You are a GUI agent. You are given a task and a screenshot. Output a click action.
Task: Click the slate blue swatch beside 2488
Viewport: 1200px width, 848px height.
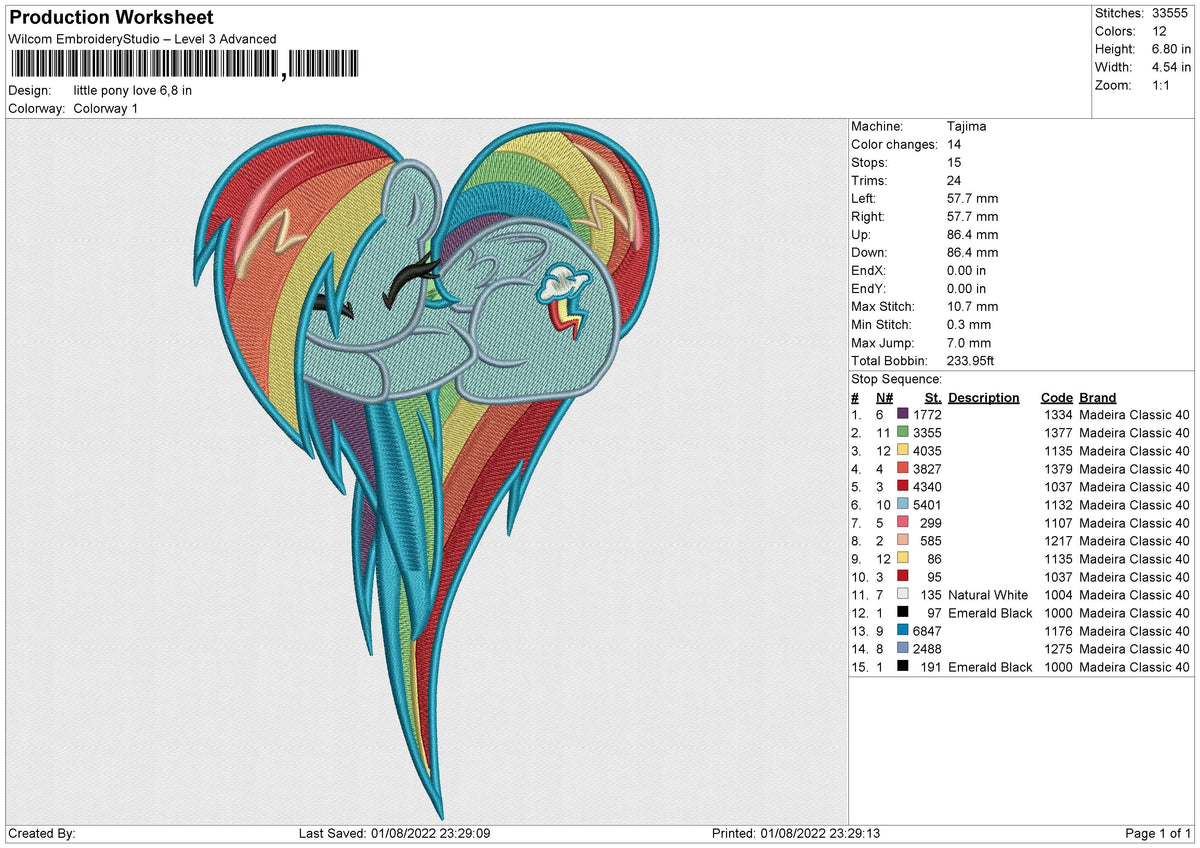(x=903, y=648)
